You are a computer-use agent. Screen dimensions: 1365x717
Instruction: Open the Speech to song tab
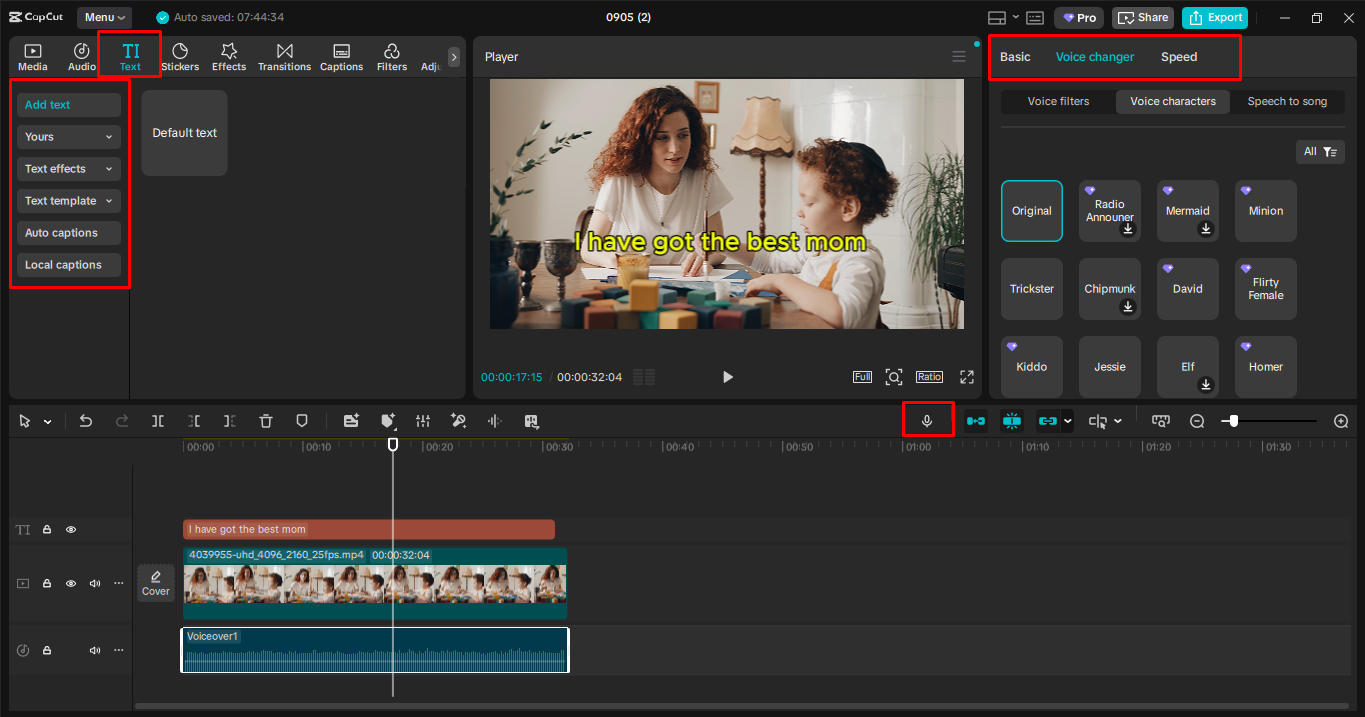pos(1287,101)
